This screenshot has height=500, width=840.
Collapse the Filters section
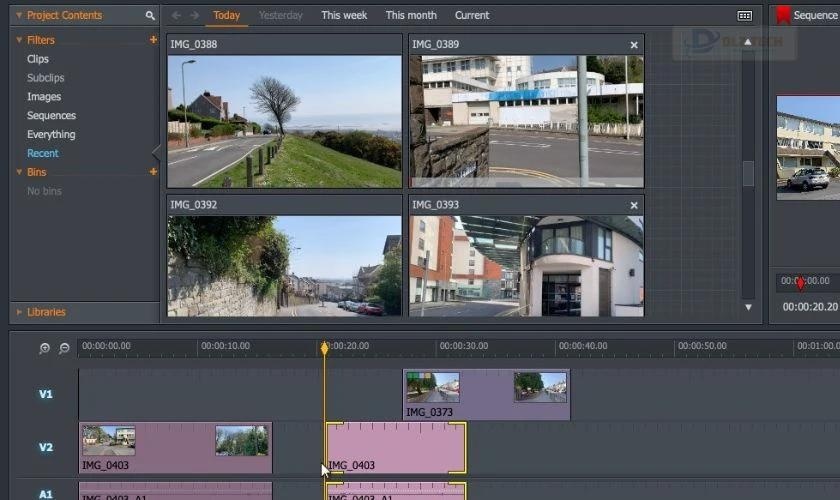pyautogui.click(x=19, y=40)
